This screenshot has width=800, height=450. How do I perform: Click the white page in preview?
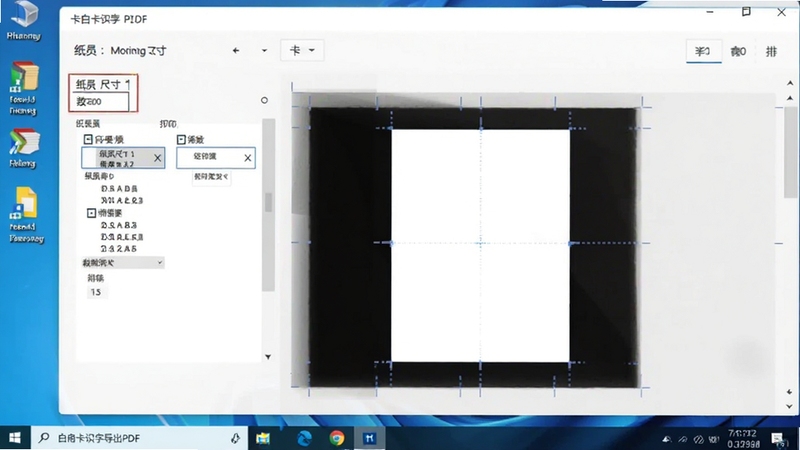click(x=480, y=245)
